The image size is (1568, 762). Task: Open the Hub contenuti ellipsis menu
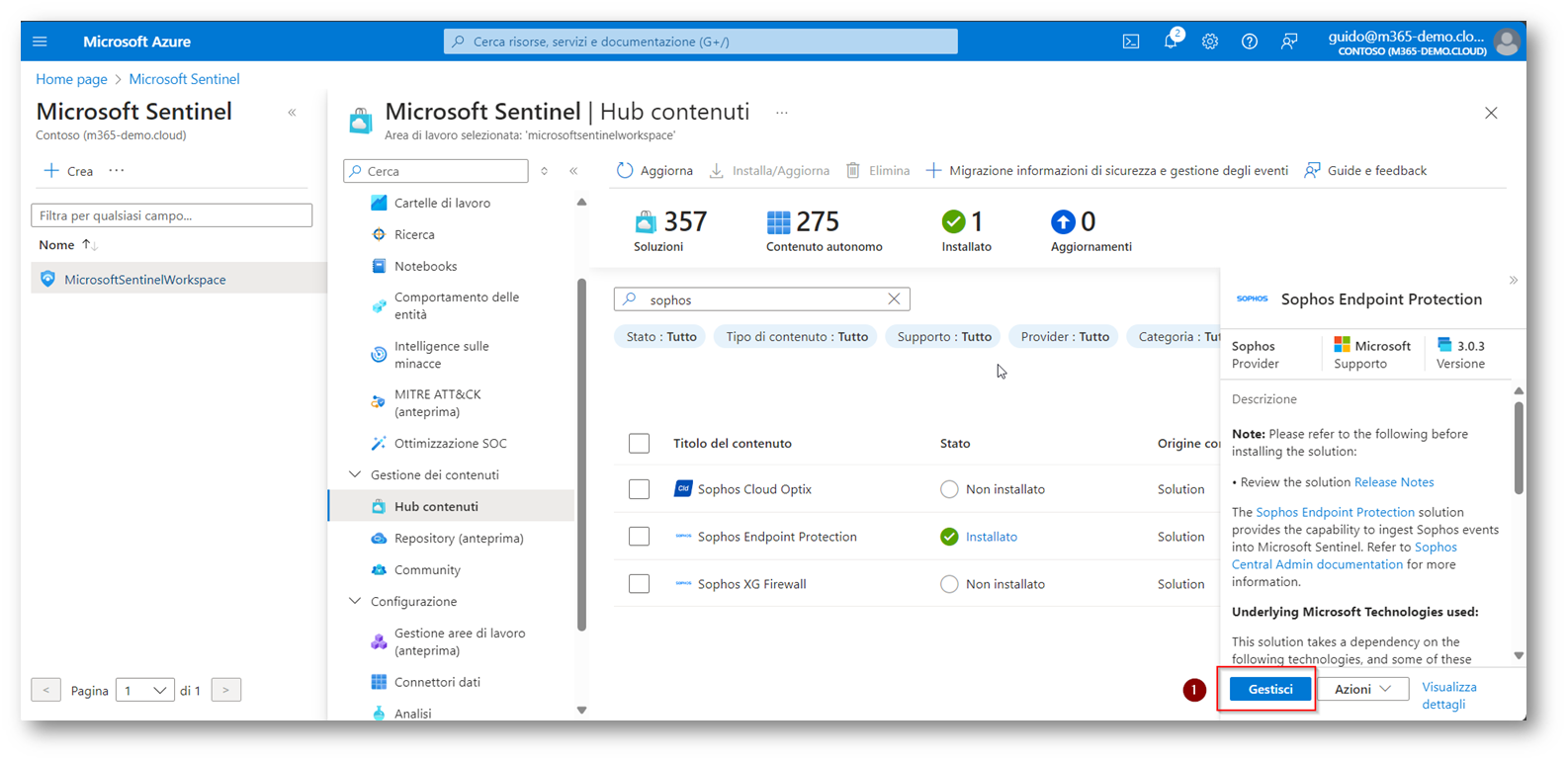click(x=782, y=113)
